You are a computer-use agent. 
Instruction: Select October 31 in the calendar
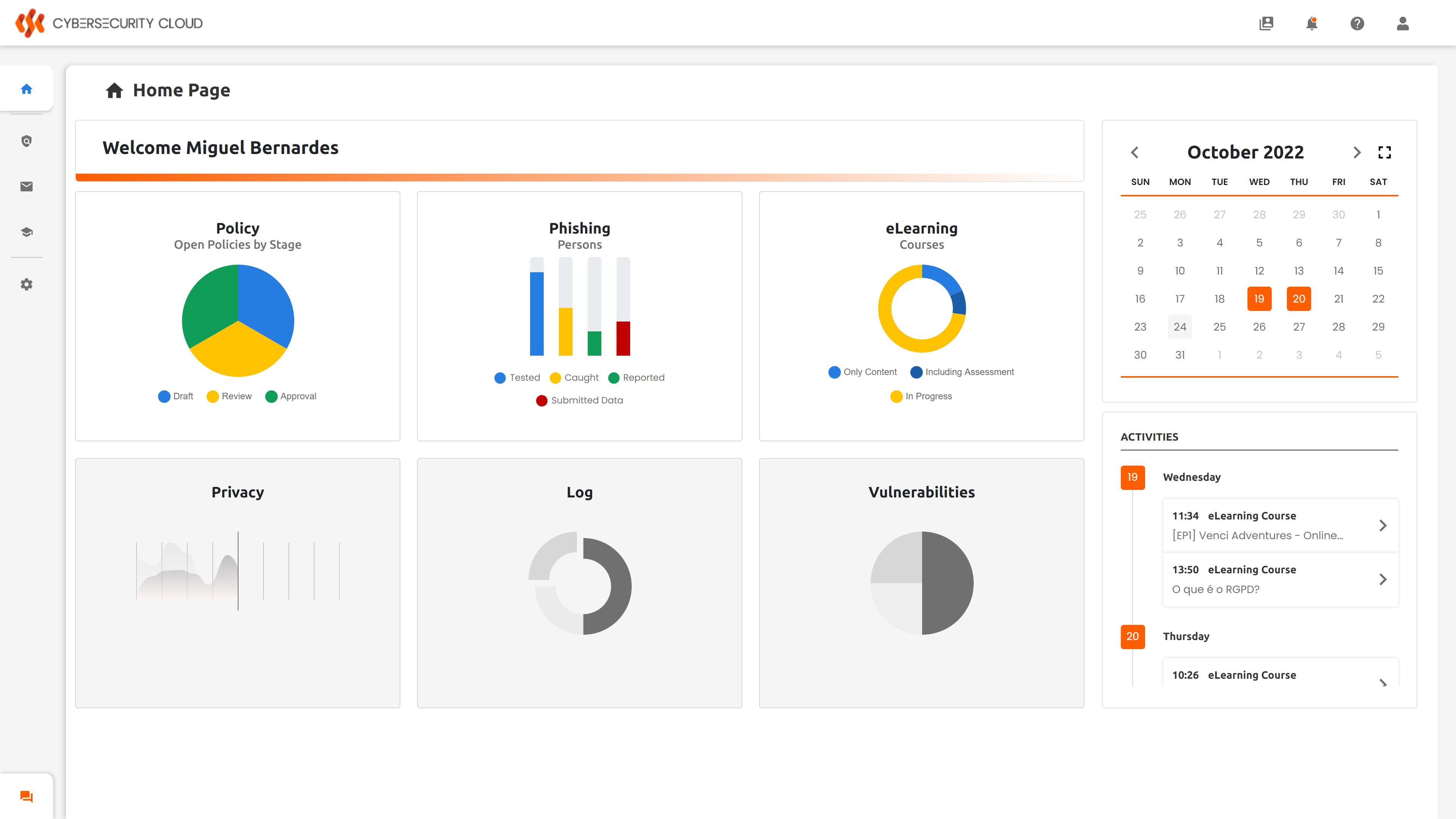pyautogui.click(x=1180, y=355)
